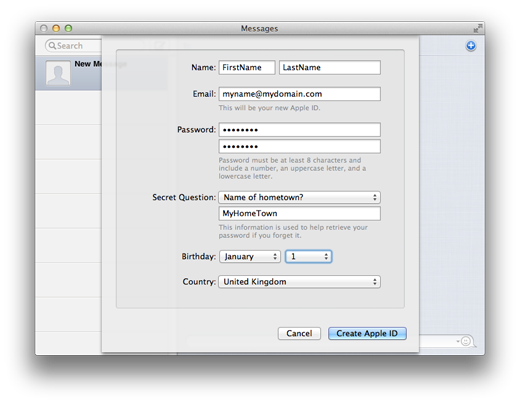Click the password confirmation field
Image resolution: width=520 pixels, height=404 pixels.
299,146
